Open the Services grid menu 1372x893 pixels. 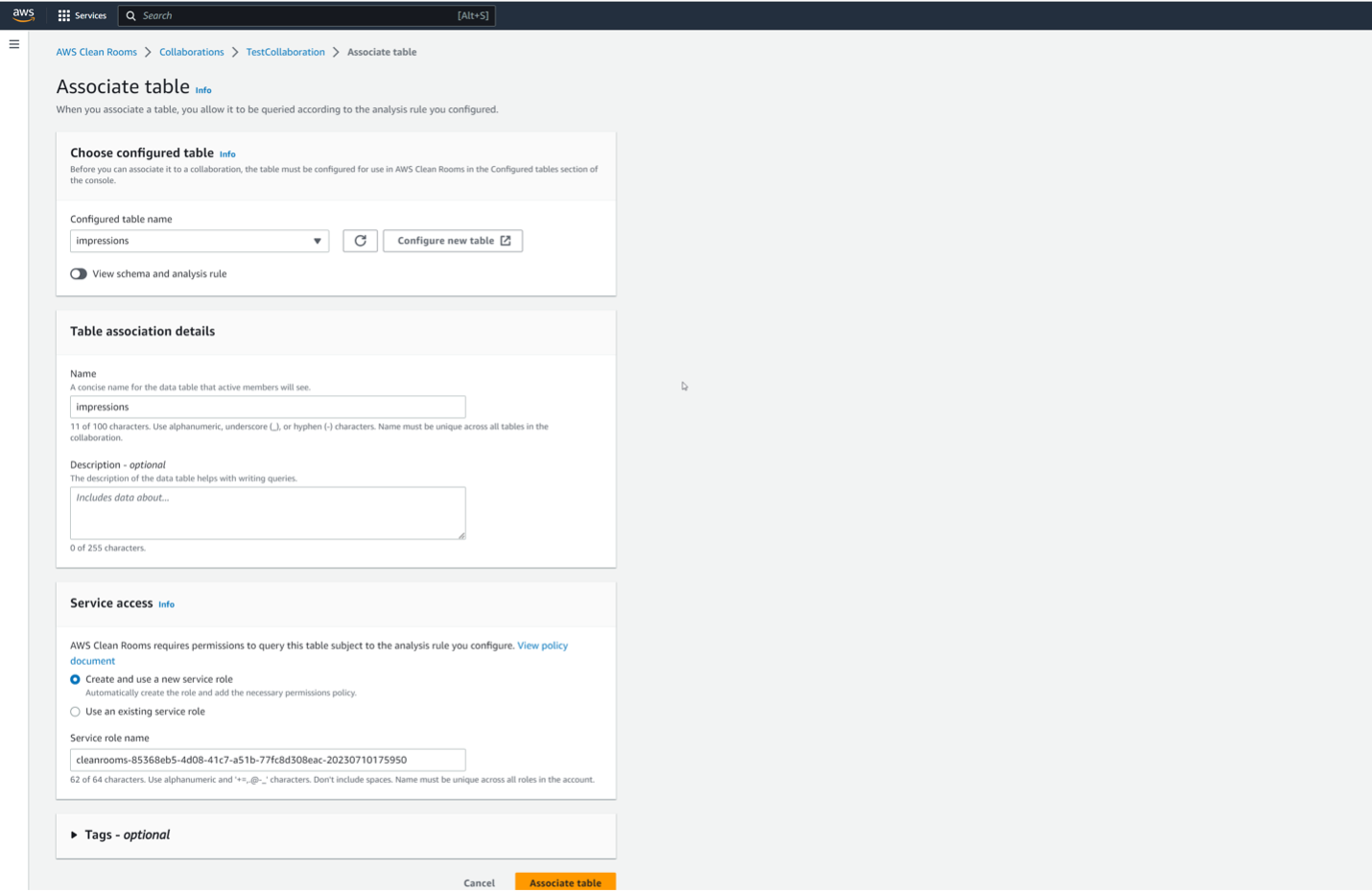(x=82, y=15)
